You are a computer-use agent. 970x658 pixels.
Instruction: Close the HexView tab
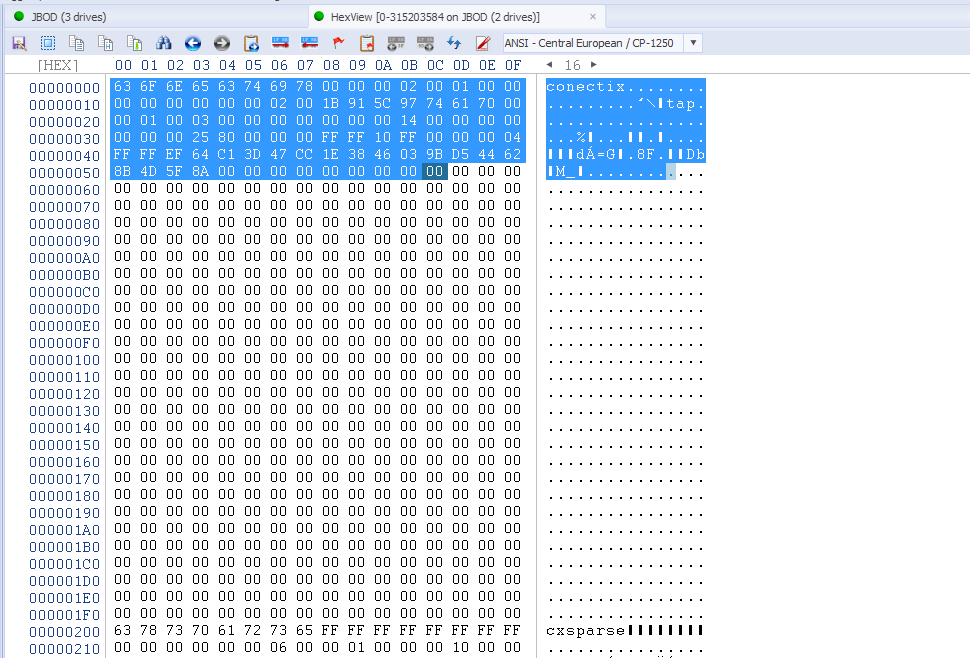[x=593, y=17]
